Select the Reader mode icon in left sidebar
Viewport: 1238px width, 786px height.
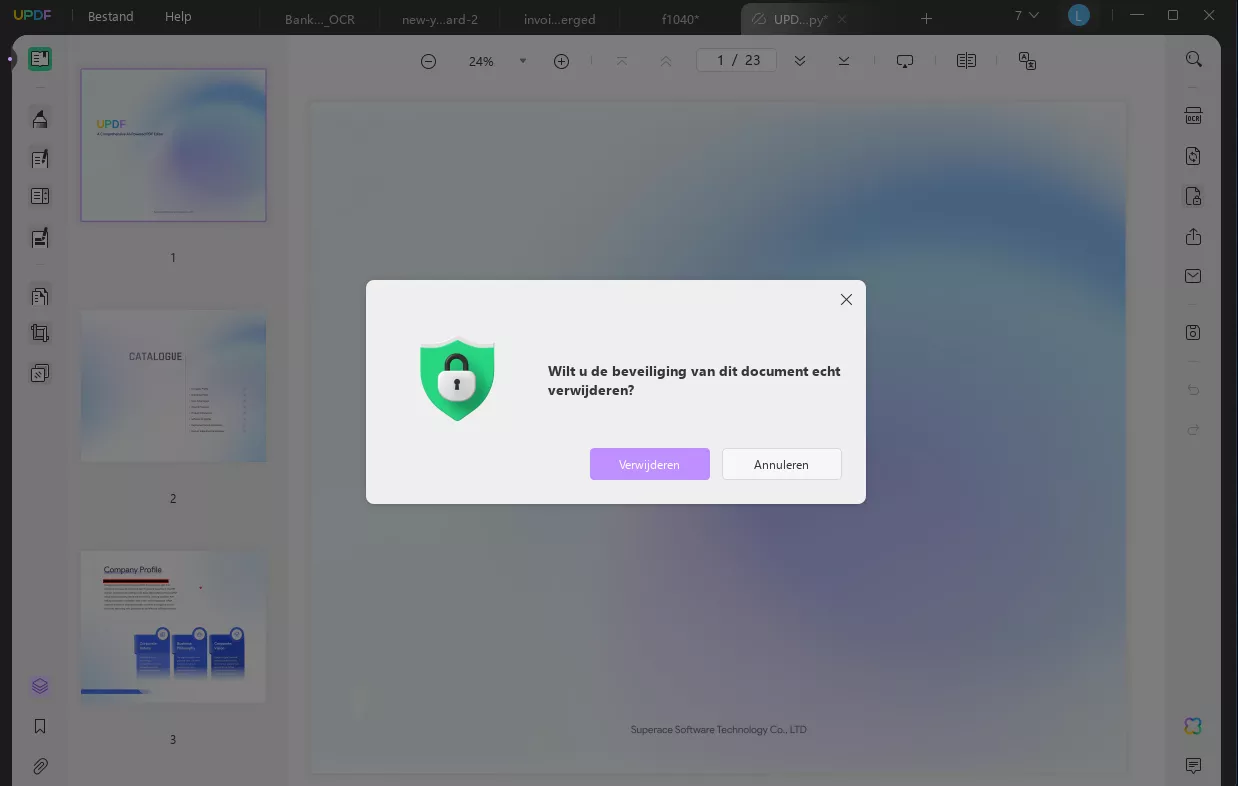pyautogui.click(x=40, y=59)
